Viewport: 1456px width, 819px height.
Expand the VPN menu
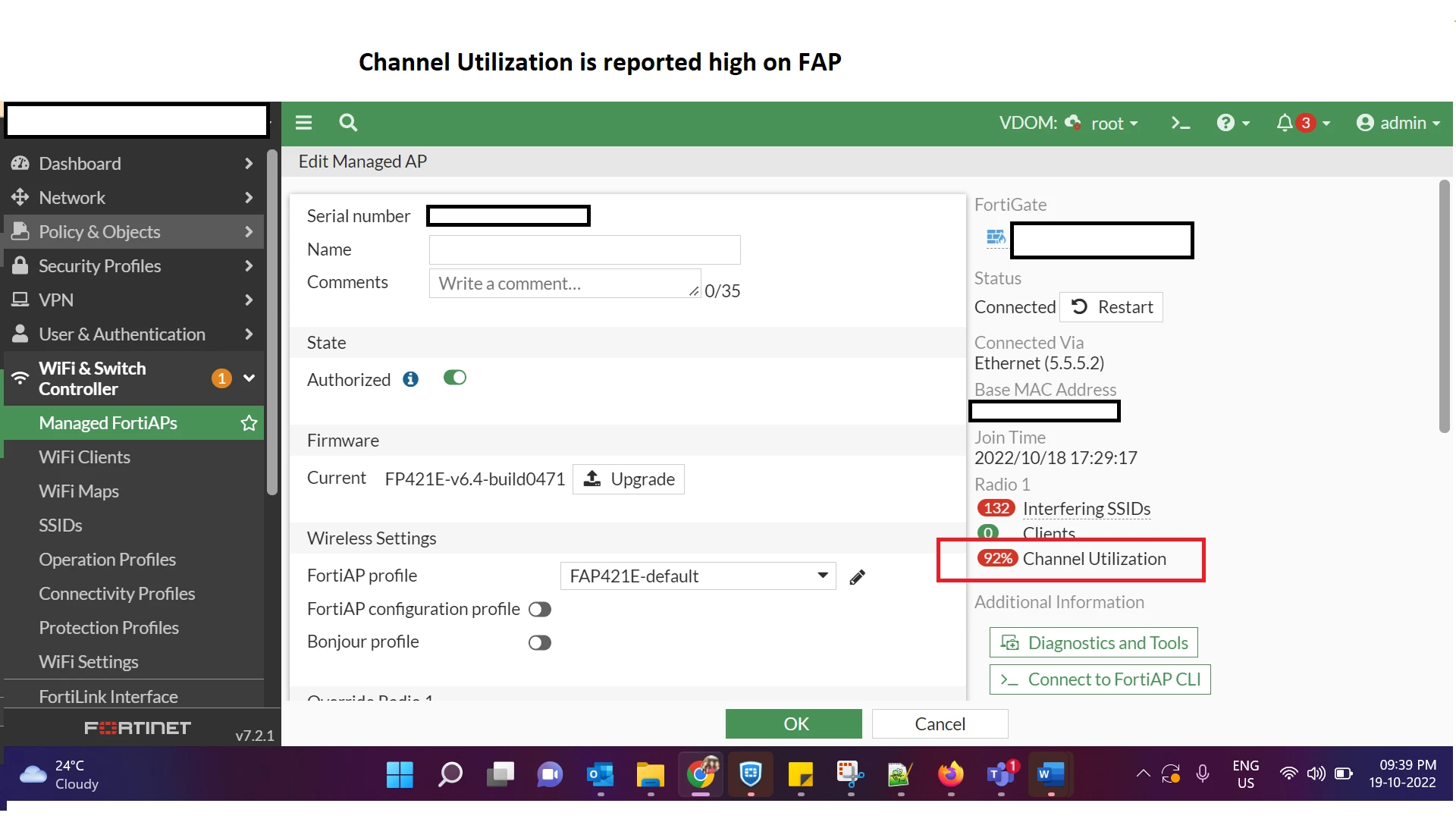(133, 300)
